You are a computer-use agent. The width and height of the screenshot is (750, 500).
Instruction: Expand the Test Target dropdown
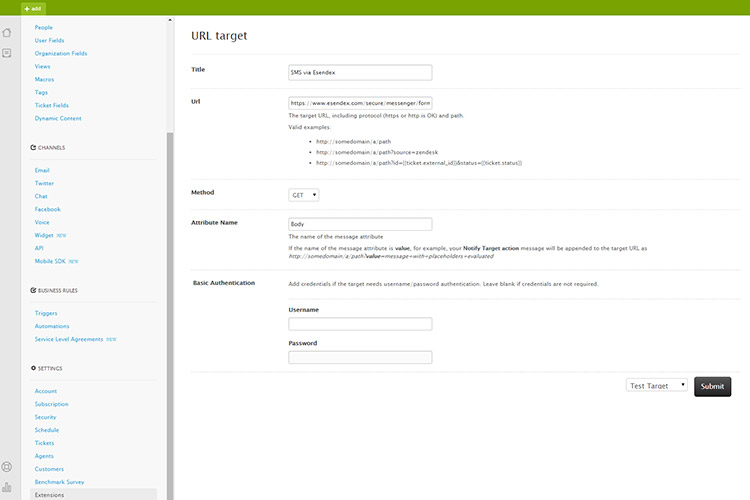(656, 385)
